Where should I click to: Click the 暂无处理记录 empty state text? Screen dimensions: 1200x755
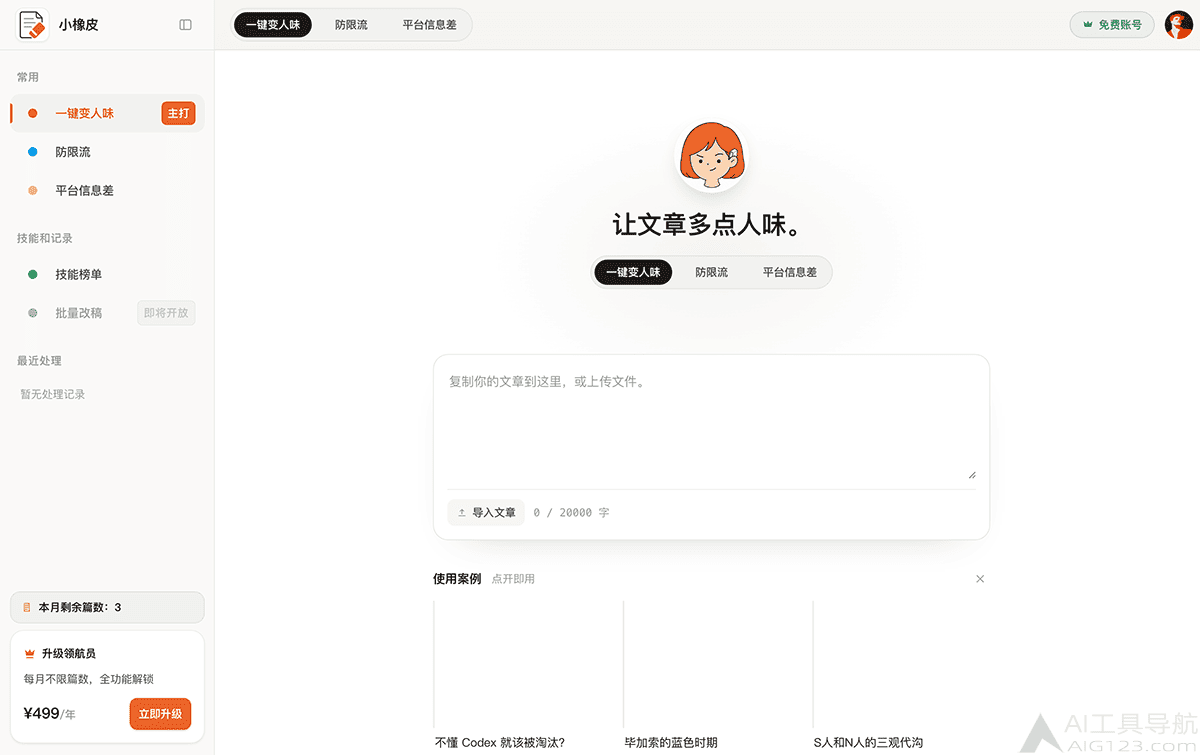[x=53, y=394]
